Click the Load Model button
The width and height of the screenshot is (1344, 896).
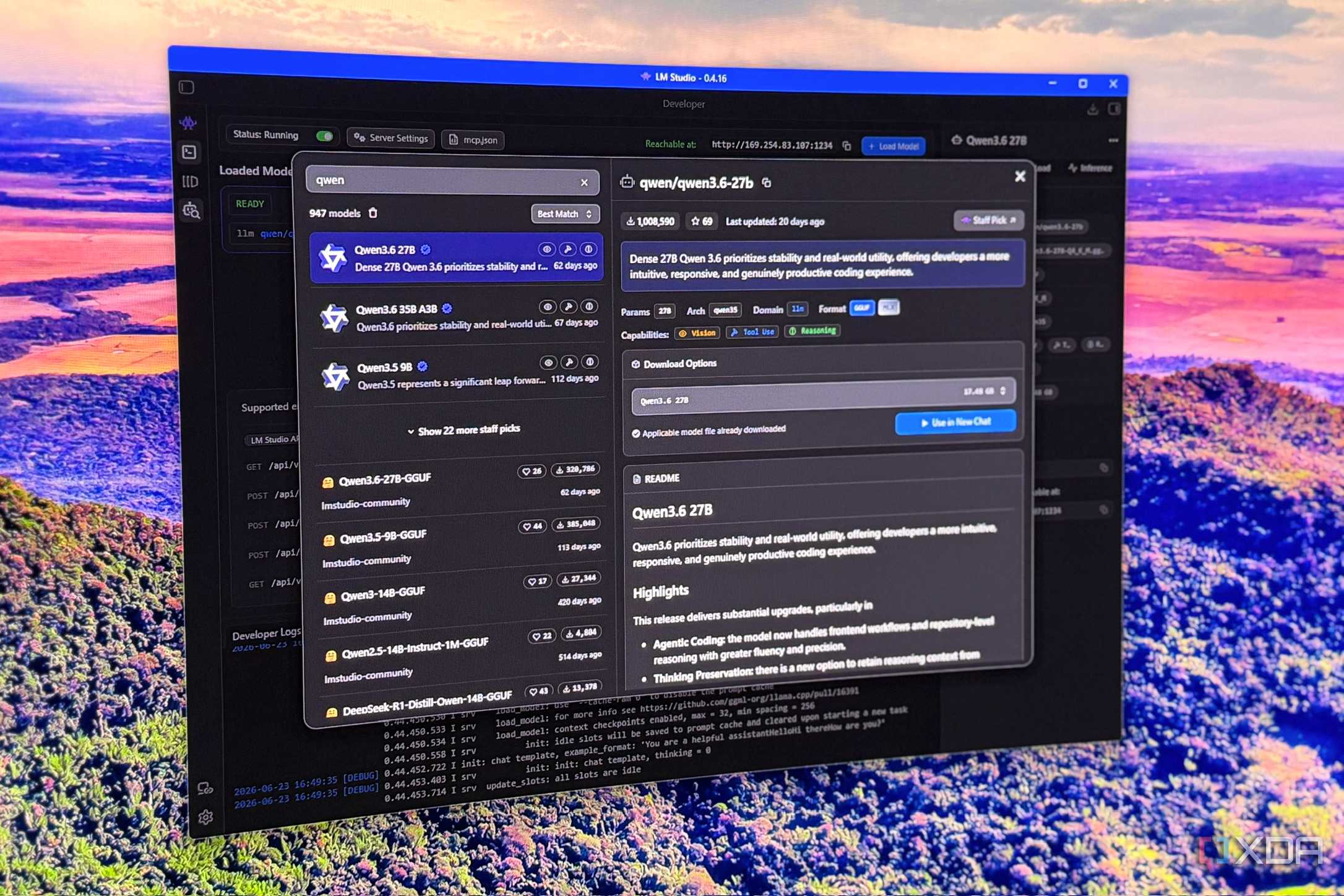[x=894, y=147]
